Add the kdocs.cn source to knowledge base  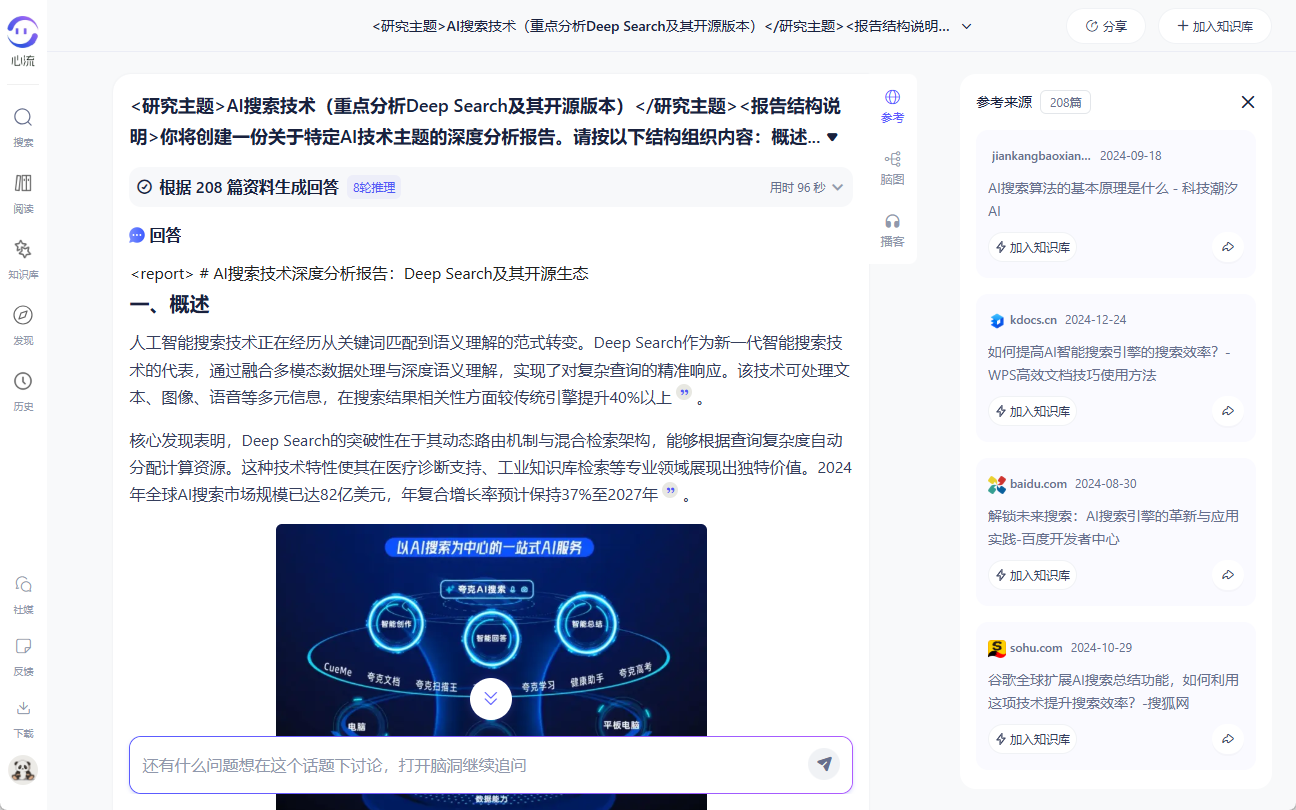click(1031, 411)
